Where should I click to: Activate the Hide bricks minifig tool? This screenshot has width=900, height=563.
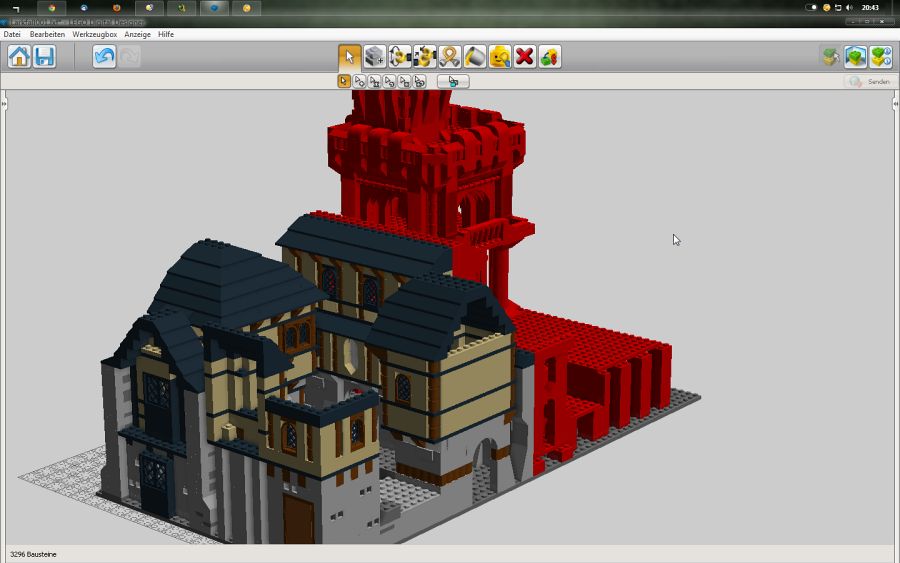click(500, 56)
